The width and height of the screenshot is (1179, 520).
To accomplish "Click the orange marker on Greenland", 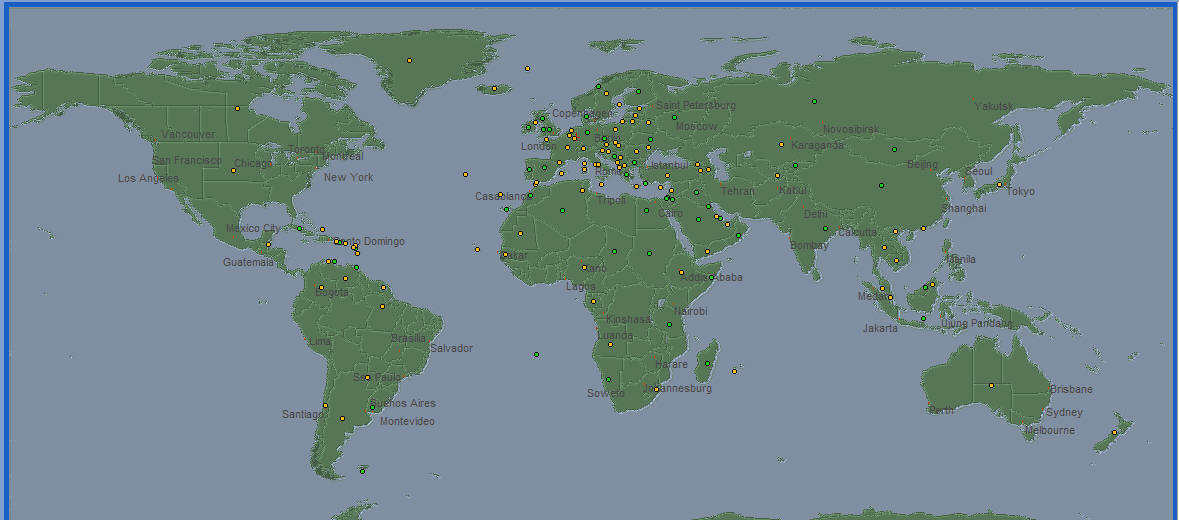I will point(409,61).
